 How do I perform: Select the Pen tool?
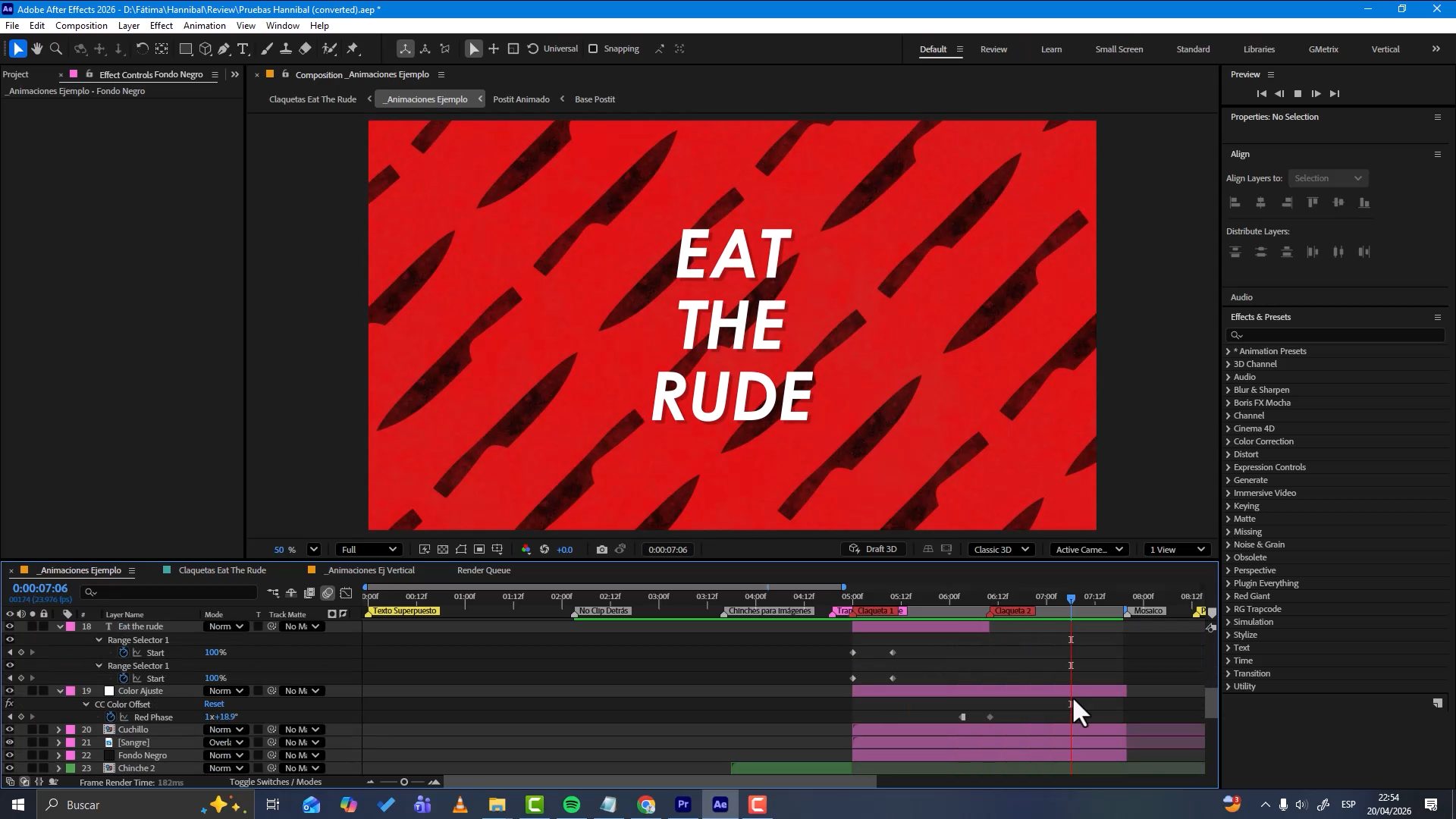coord(224,49)
